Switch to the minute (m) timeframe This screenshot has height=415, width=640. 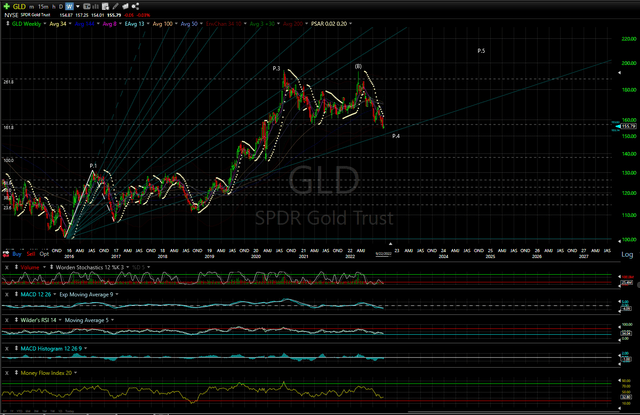tap(31, 7)
